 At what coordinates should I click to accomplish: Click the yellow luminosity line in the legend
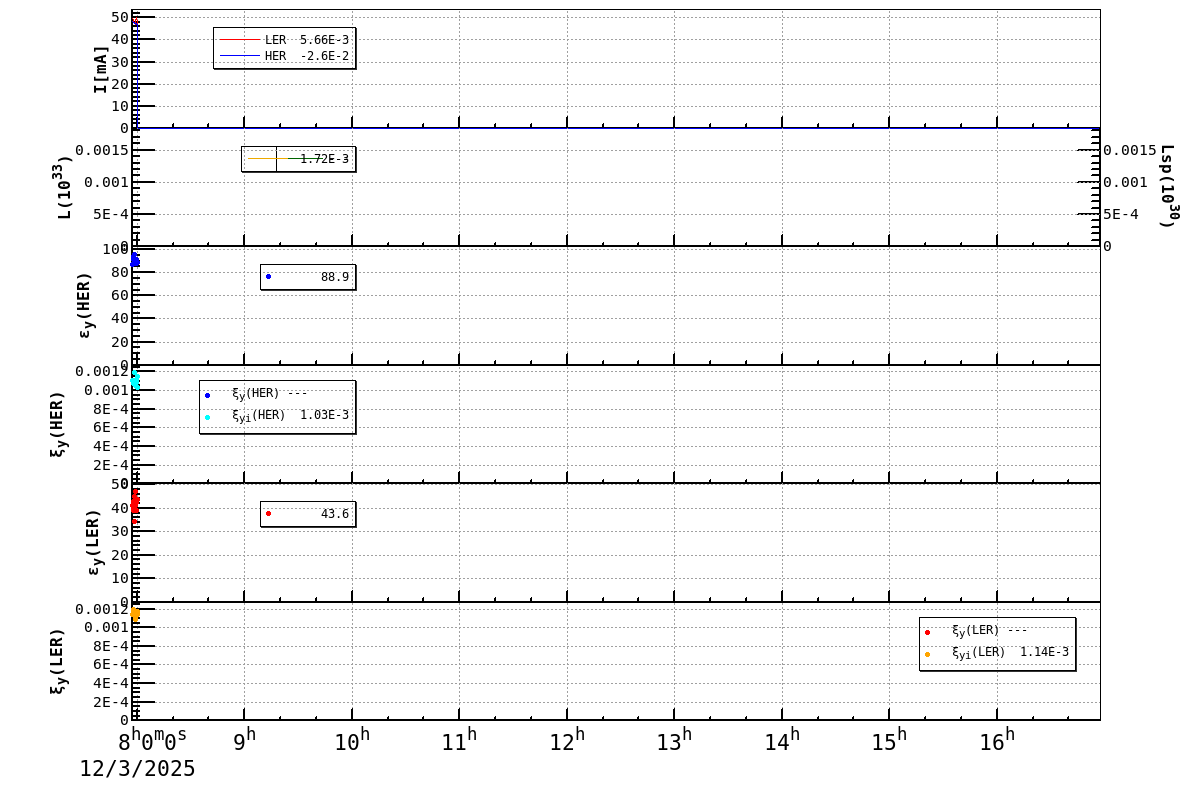coord(270,158)
